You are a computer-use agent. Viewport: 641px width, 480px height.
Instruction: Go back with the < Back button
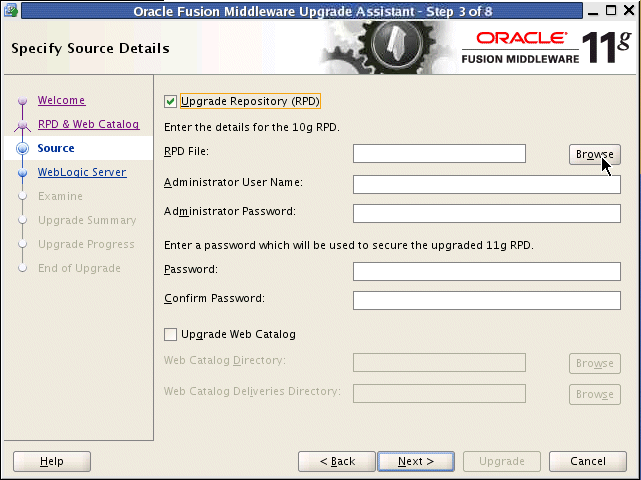click(x=337, y=462)
